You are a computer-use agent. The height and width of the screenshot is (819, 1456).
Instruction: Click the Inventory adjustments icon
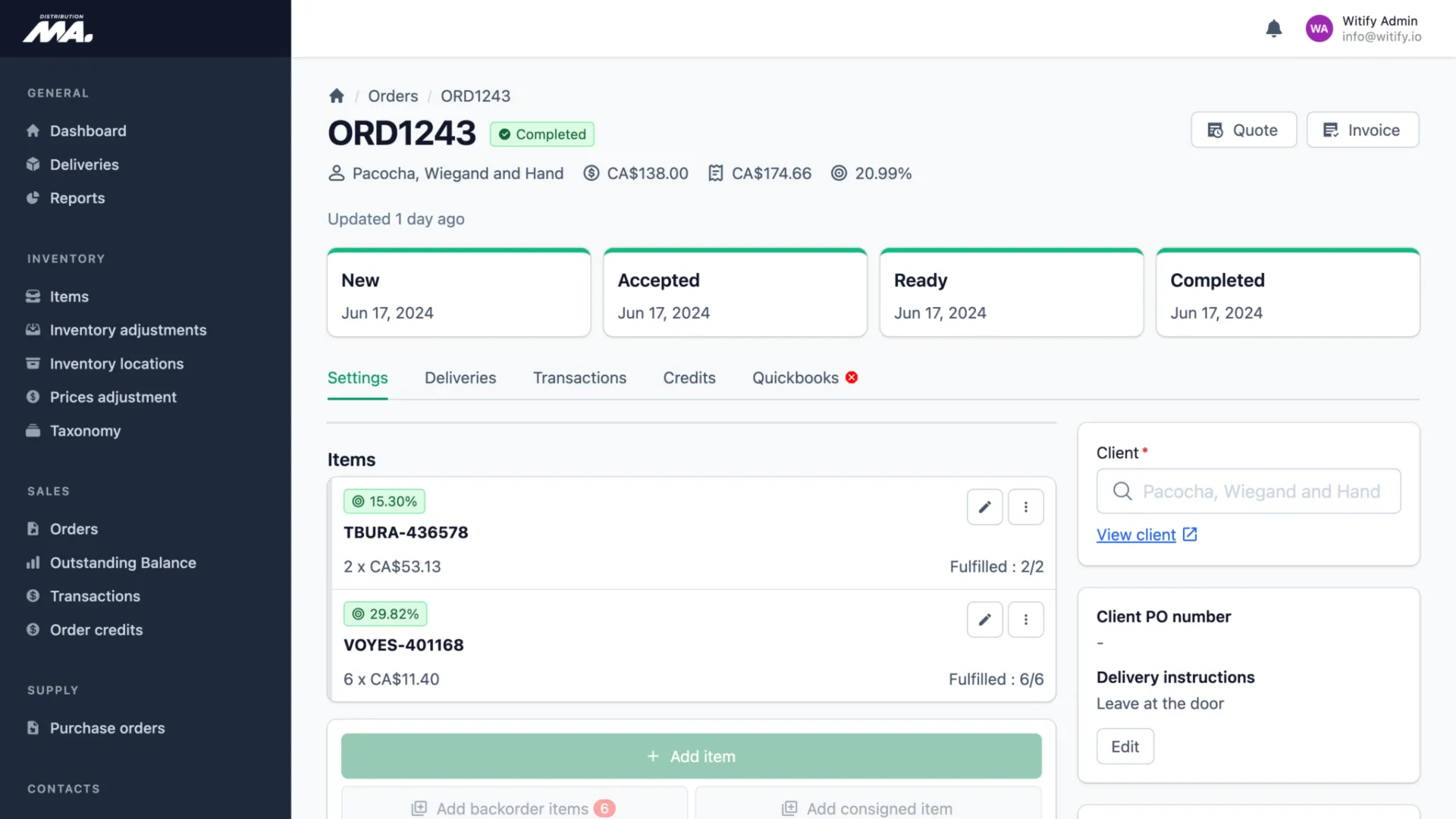[33, 330]
